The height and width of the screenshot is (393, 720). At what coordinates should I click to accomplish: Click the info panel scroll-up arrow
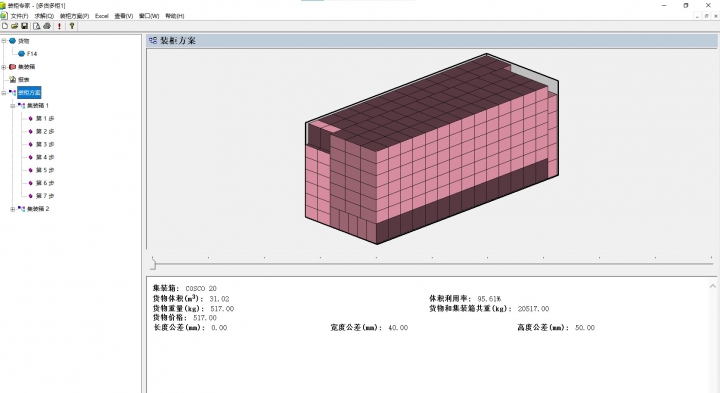(x=713, y=286)
